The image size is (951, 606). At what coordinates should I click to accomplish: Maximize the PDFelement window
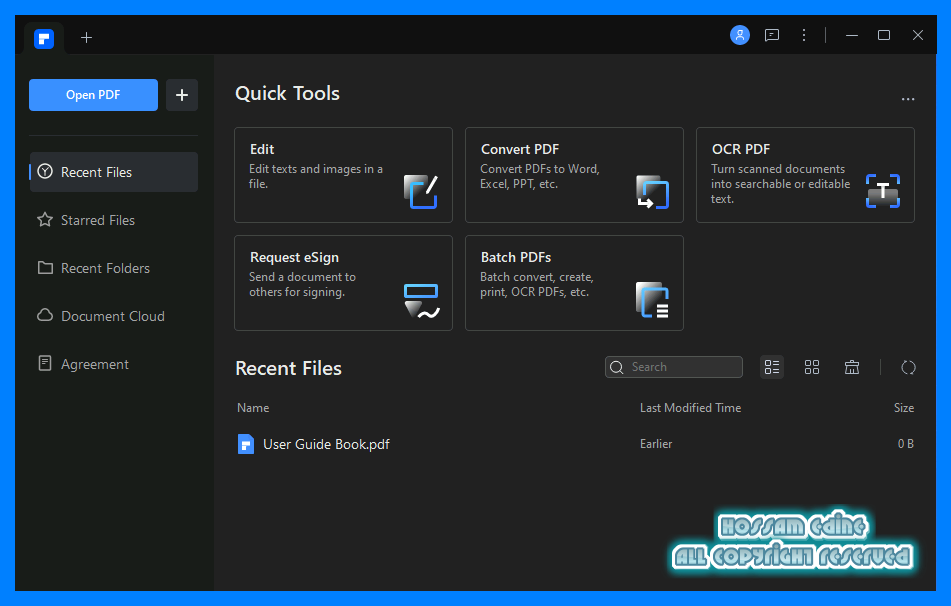click(x=884, y=35)
